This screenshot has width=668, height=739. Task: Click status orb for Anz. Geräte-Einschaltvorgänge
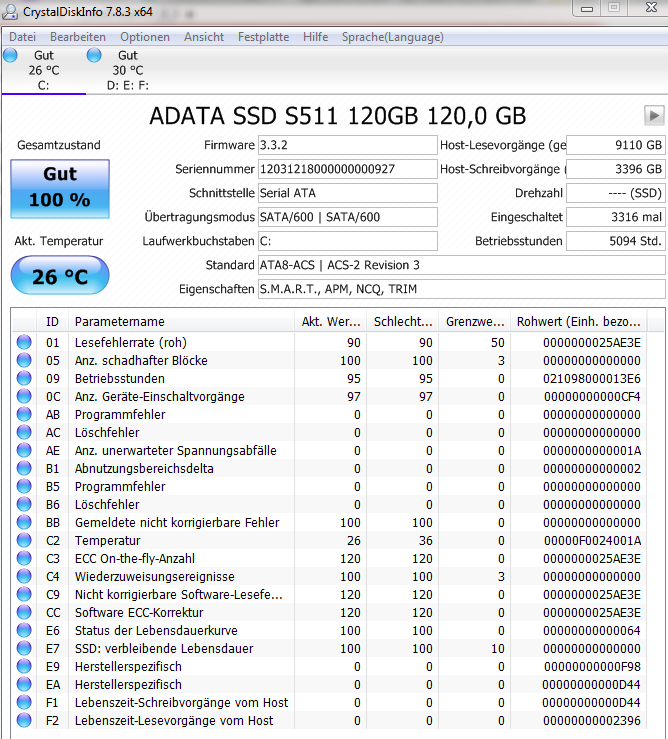[x=24, y=396]
